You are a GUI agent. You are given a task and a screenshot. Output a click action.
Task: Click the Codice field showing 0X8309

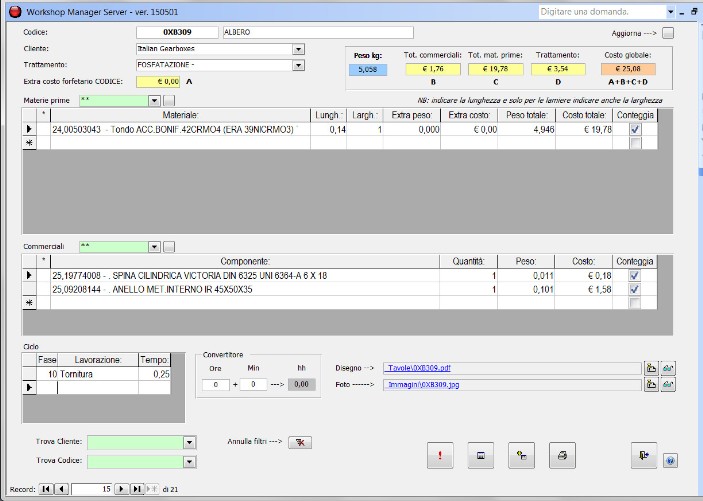(x=177, y=32)
